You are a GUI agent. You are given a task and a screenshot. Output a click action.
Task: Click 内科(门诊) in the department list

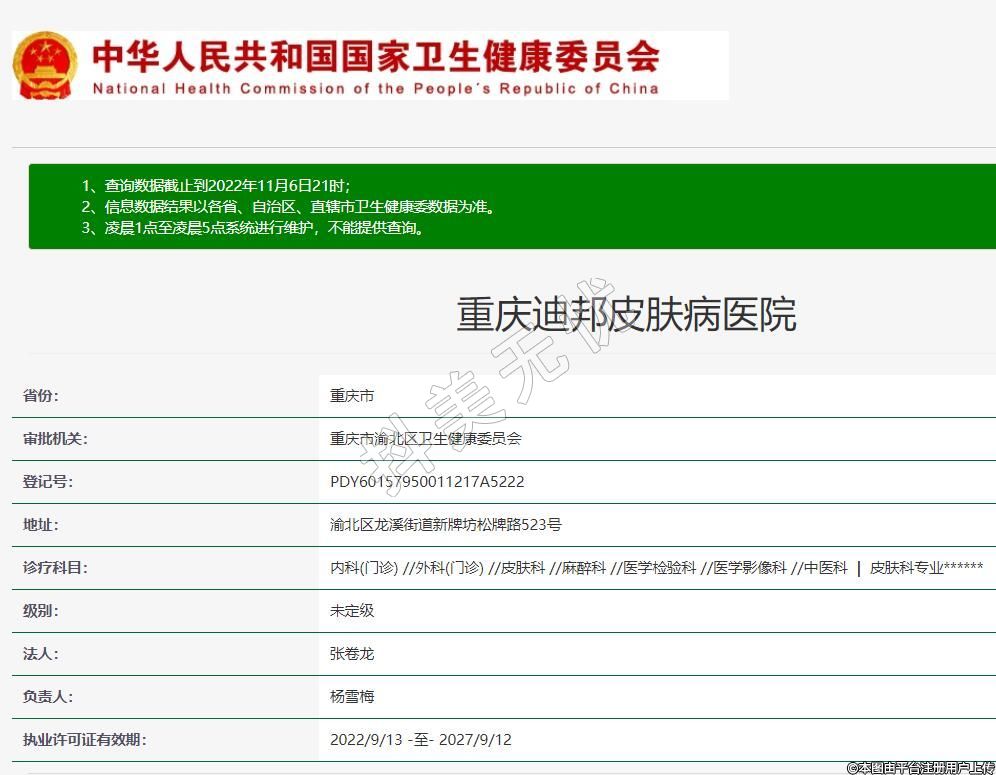click(364, 568)
